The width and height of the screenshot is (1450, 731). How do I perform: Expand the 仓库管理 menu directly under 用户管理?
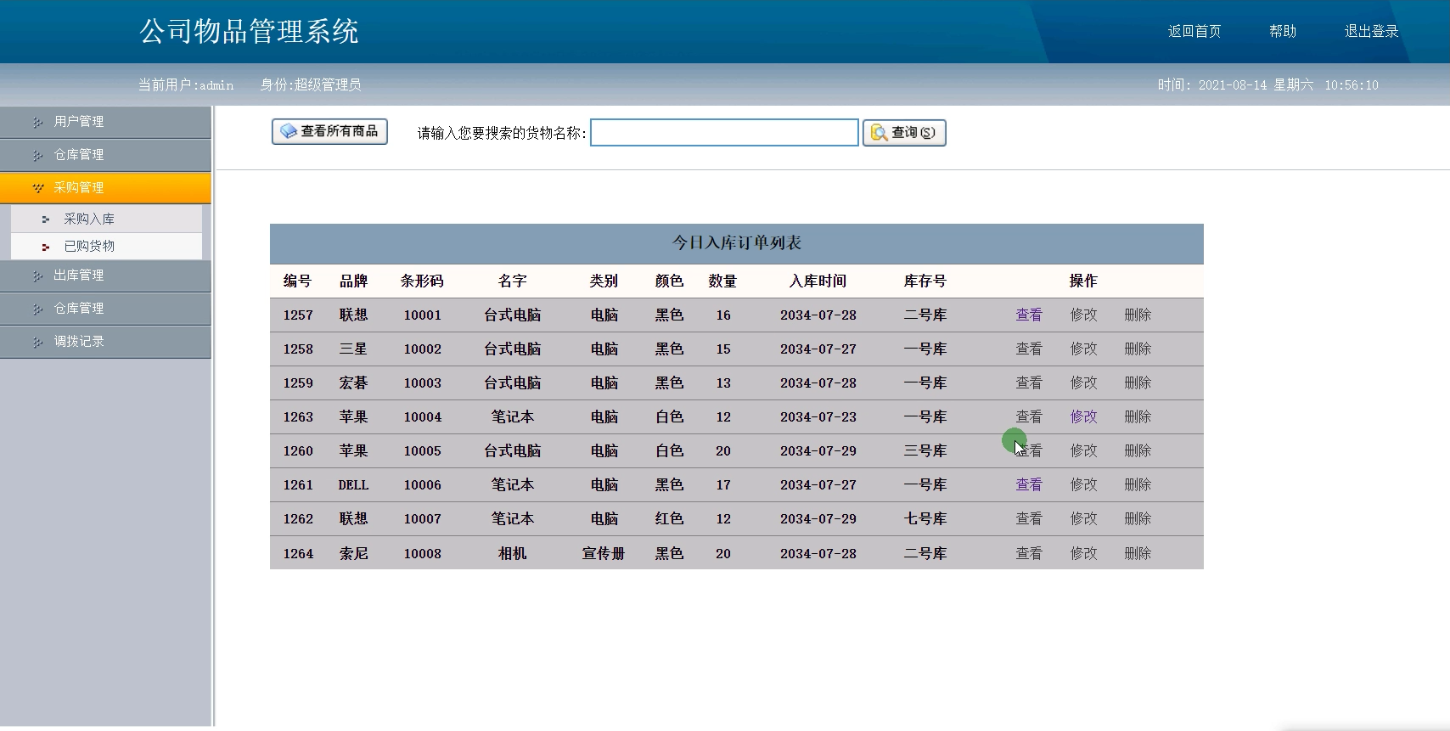105,155
